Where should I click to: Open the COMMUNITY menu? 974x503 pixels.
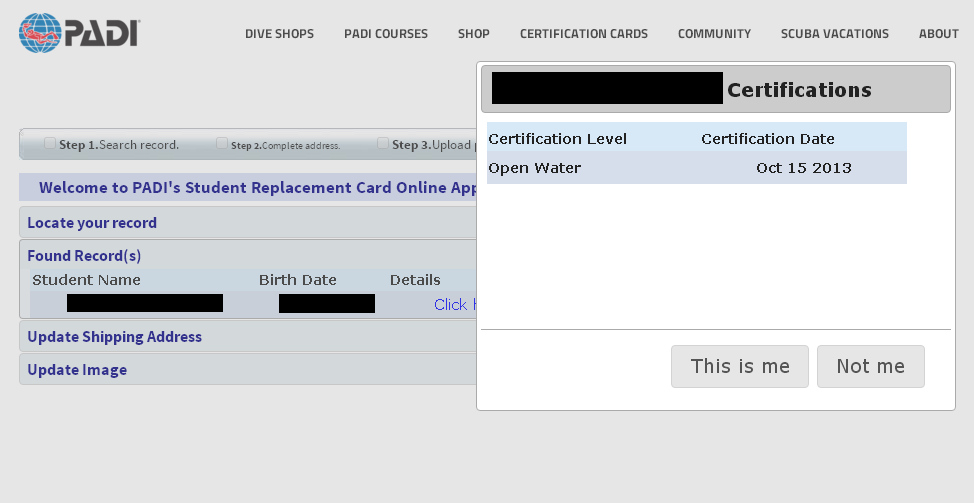click(x=714, y=34)
